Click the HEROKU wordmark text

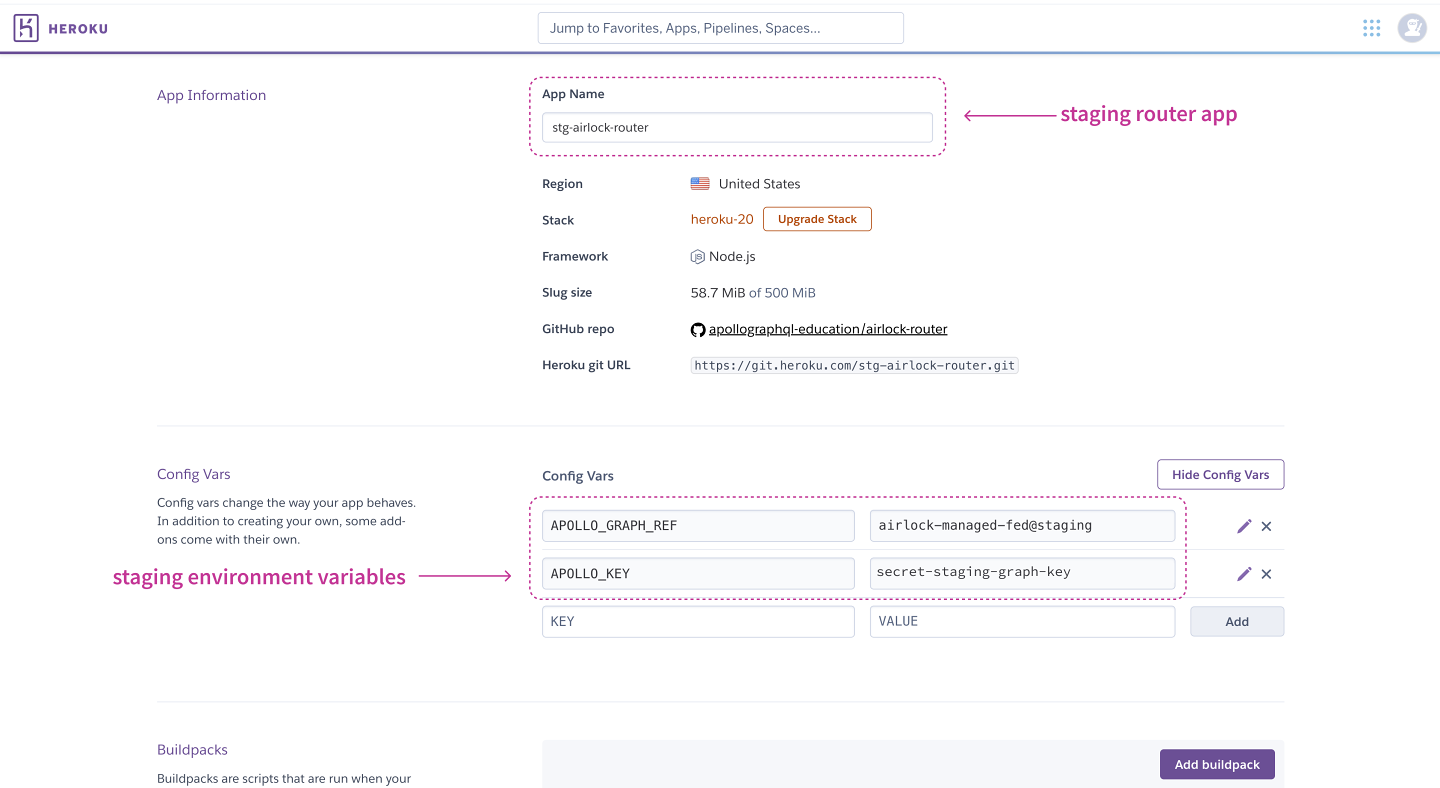(78, 29)
